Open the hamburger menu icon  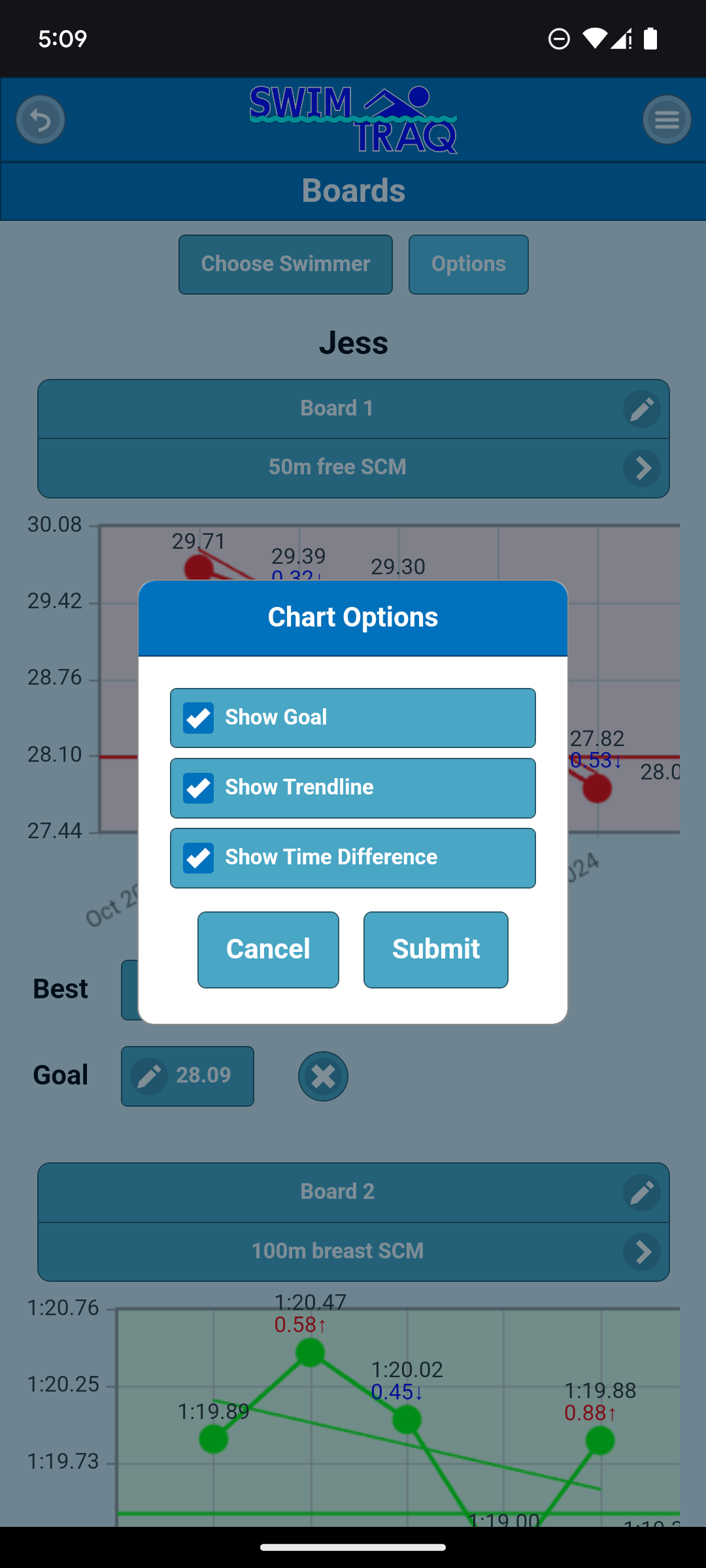point(667,120)
